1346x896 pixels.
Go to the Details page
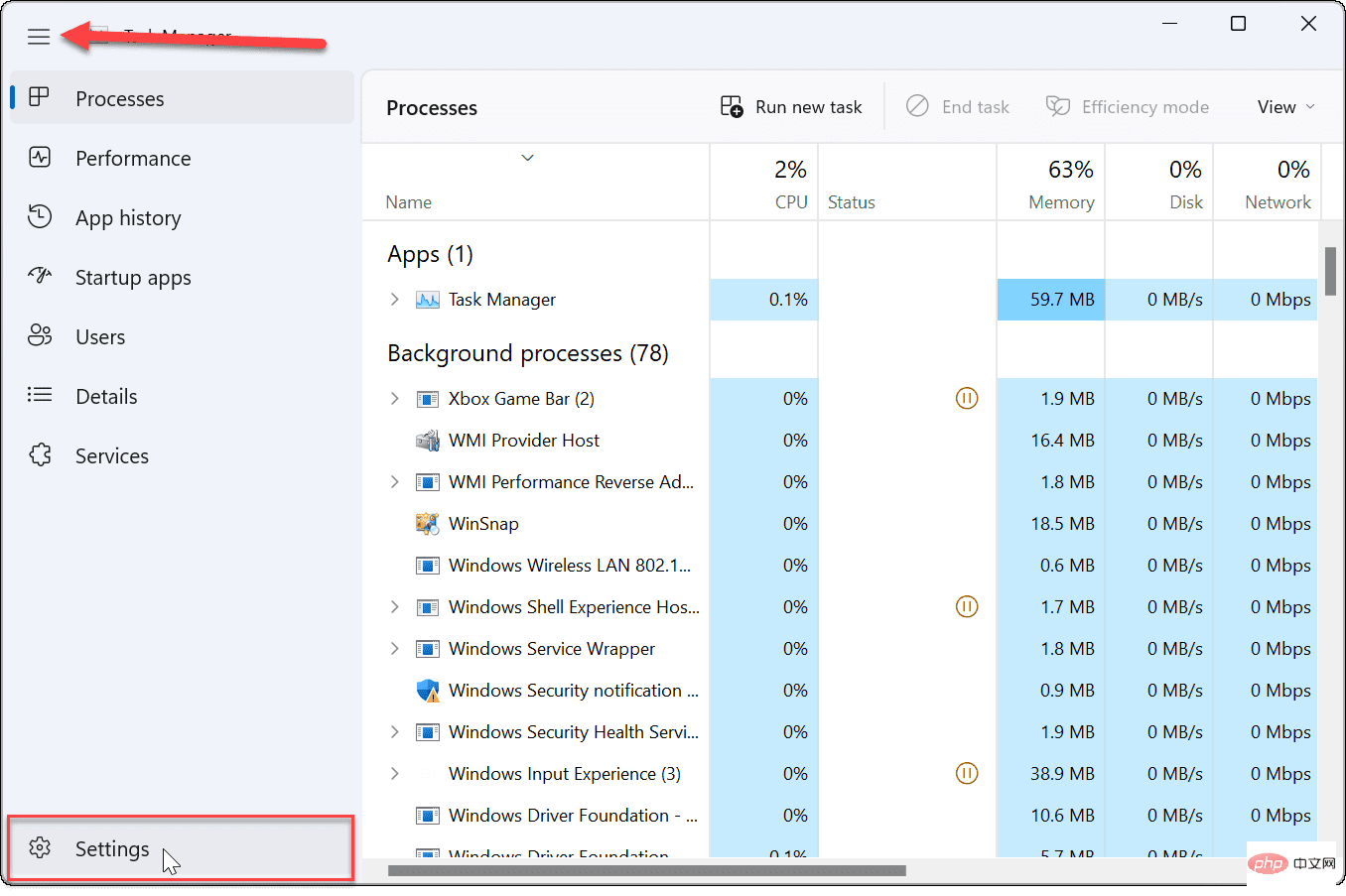click(183, 395)
